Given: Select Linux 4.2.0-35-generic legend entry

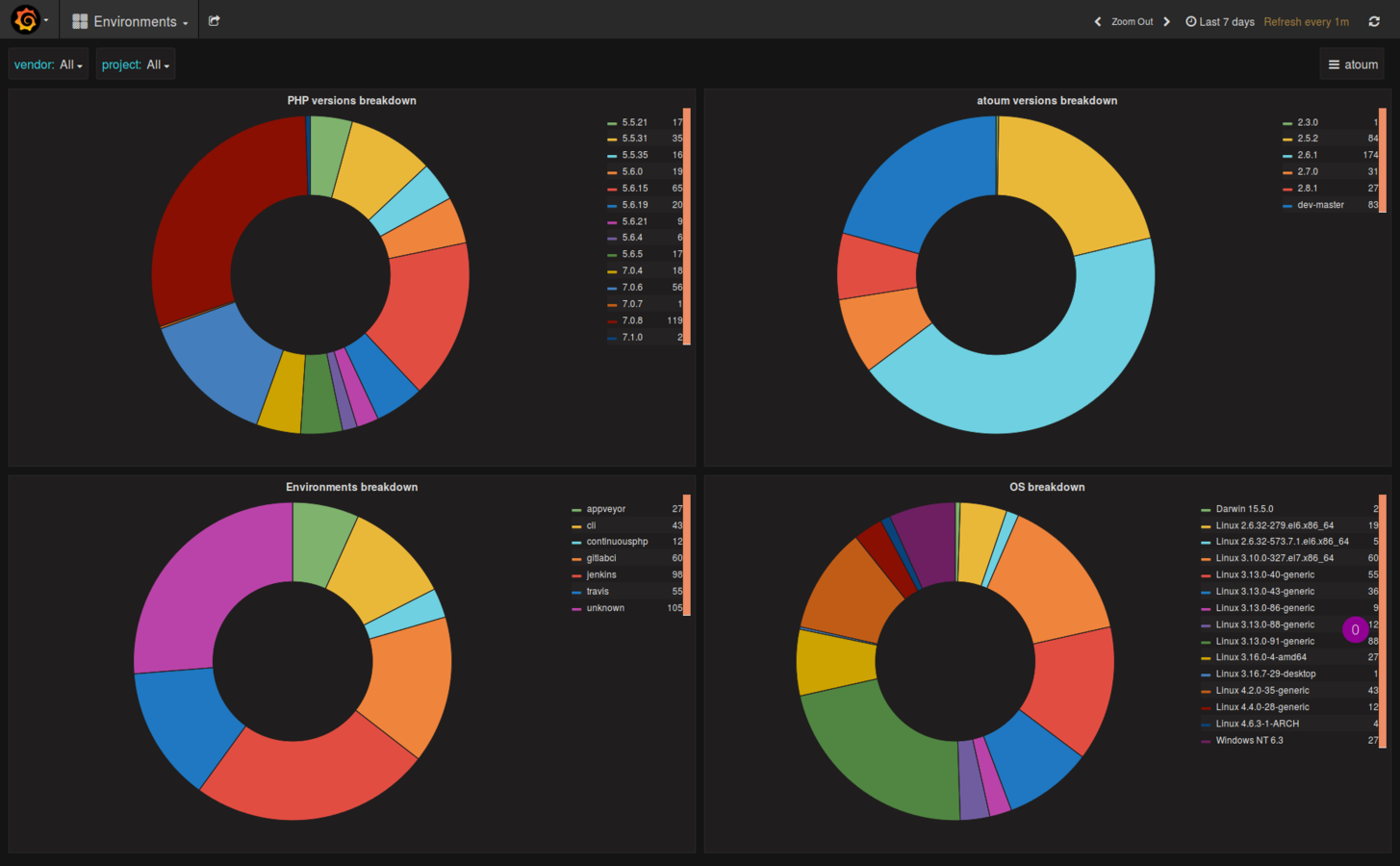Looking at the screenshot, I should pos(1262,690).
